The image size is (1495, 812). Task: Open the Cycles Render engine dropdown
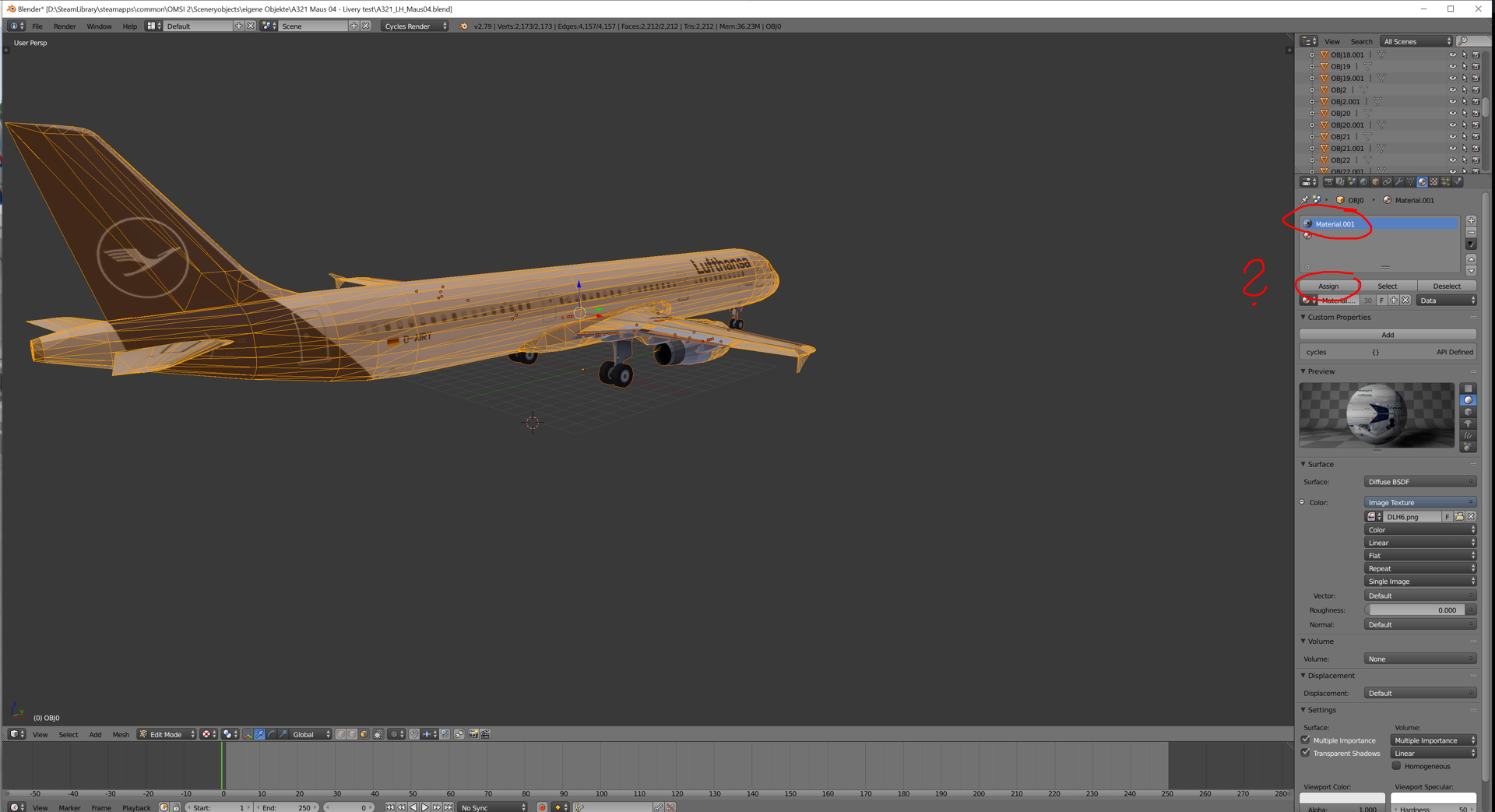[415, 26]
